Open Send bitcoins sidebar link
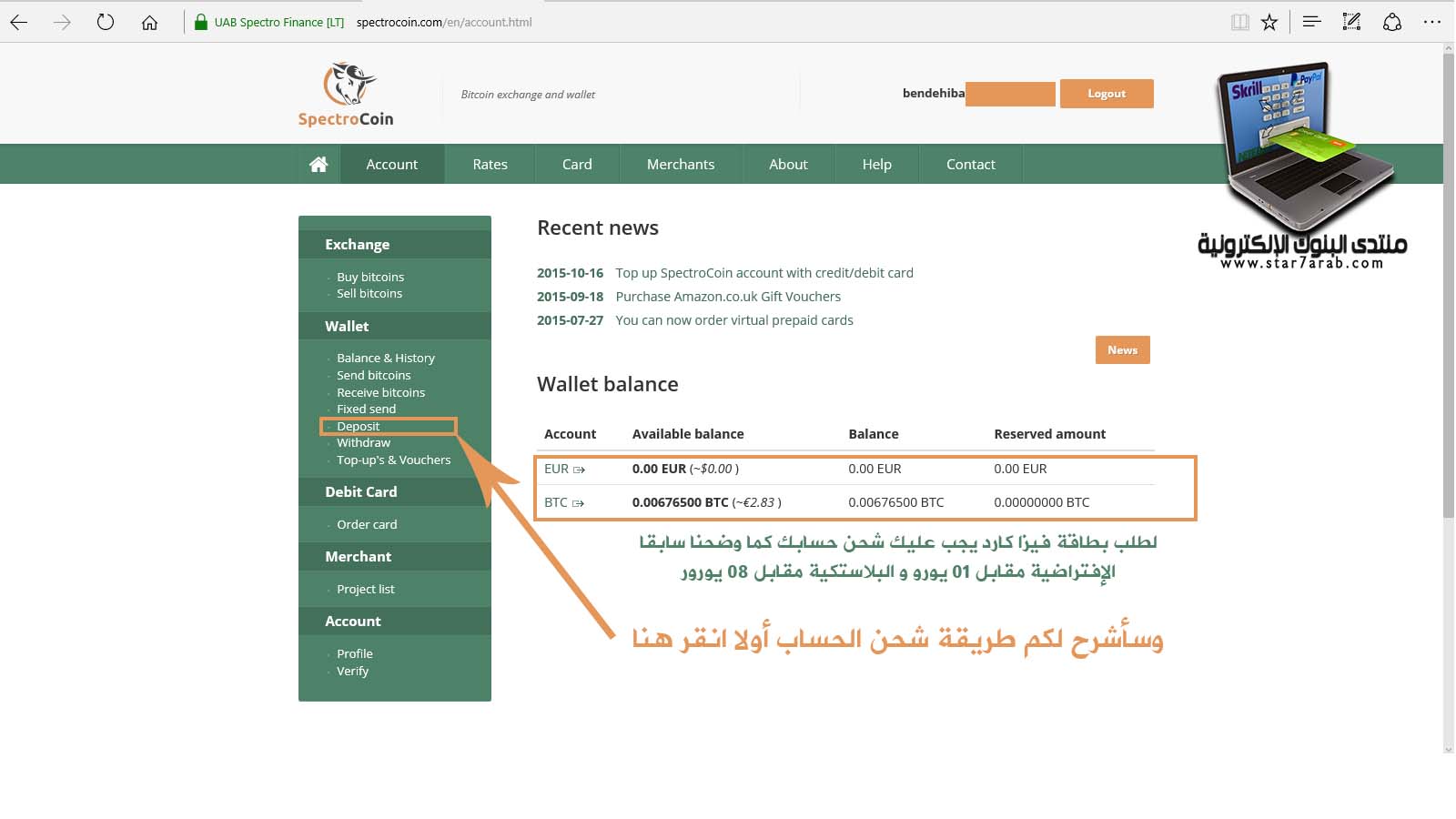 click(374, 375)
